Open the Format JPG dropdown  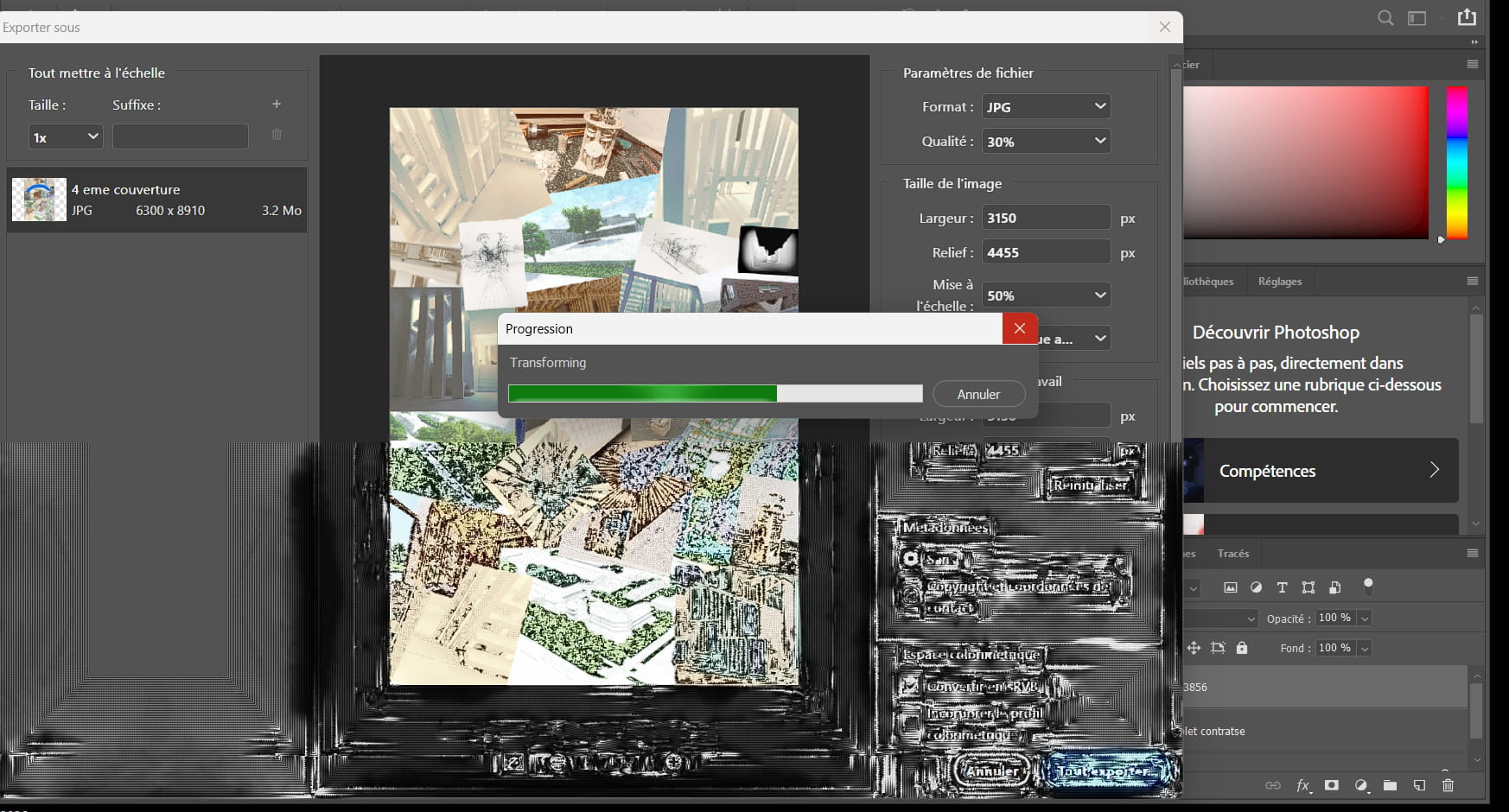coord(1046,107)
